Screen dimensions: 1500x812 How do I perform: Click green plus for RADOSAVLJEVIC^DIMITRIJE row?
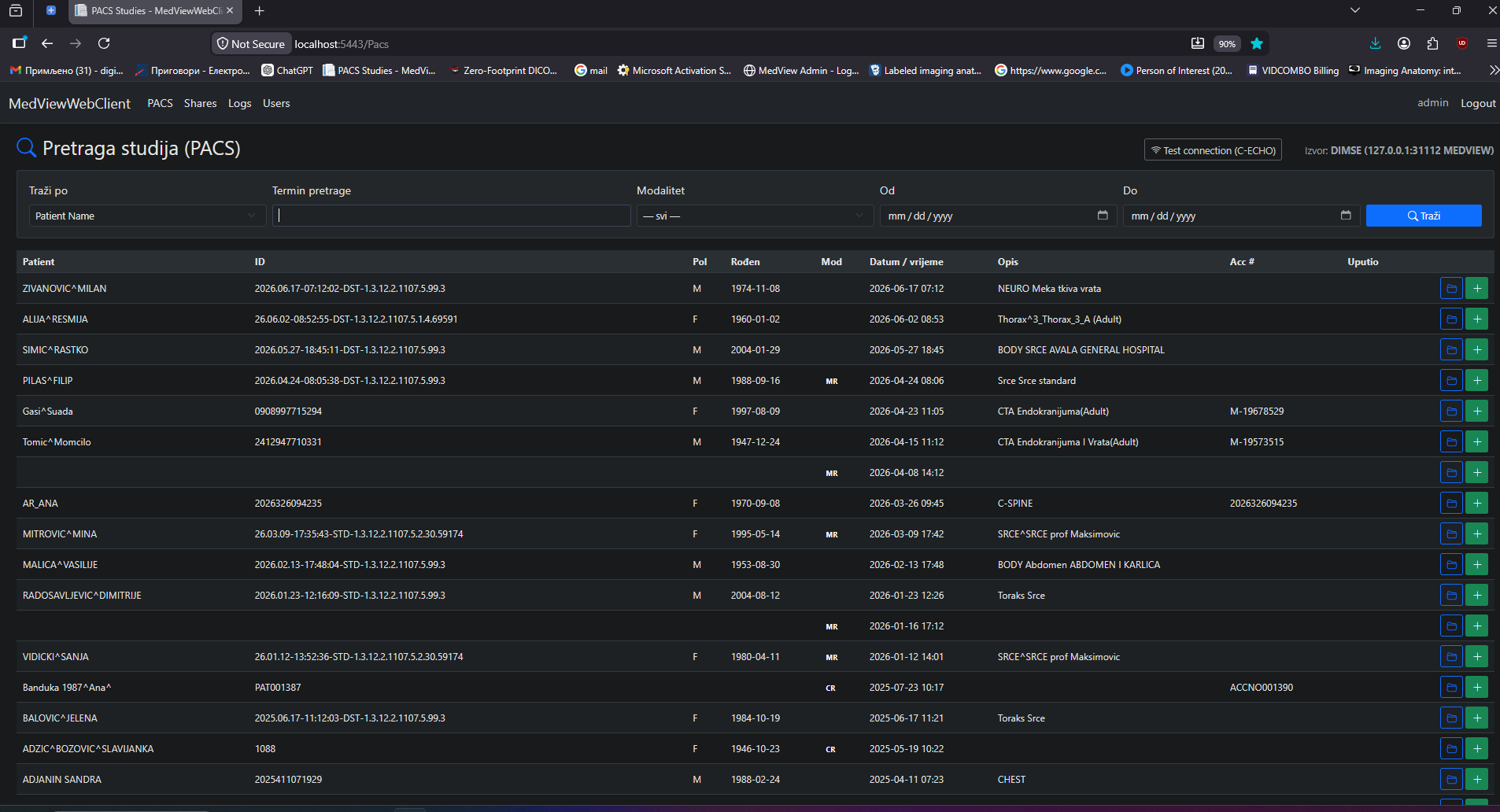[x=1477, y=596]
